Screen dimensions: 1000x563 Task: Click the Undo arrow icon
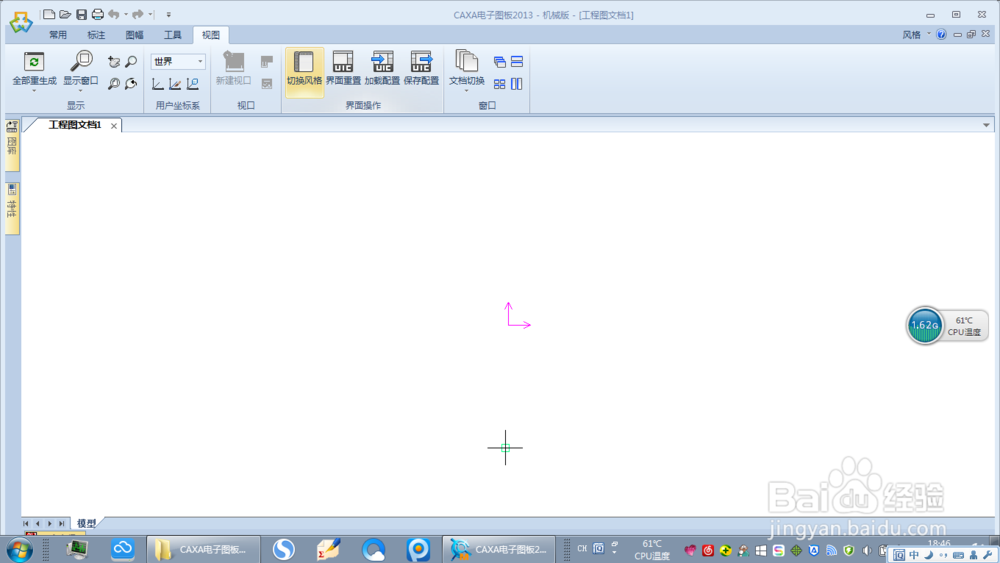point(114,14)
